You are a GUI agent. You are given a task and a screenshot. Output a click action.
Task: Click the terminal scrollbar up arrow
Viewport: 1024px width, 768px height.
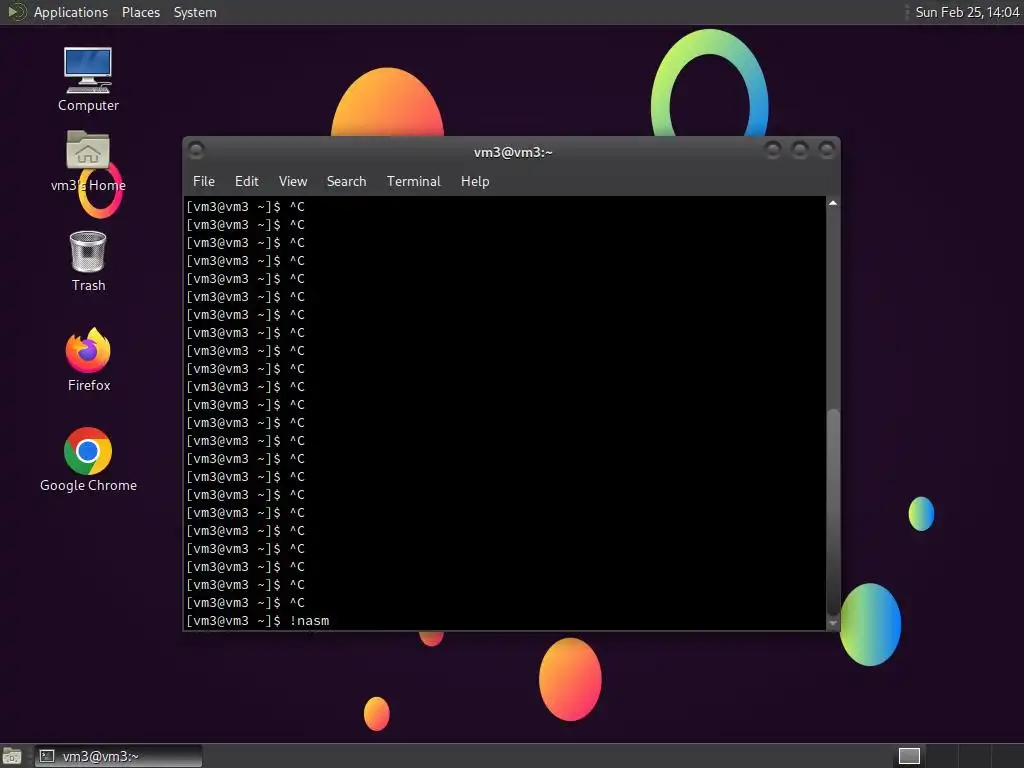(x=833, y=203)
